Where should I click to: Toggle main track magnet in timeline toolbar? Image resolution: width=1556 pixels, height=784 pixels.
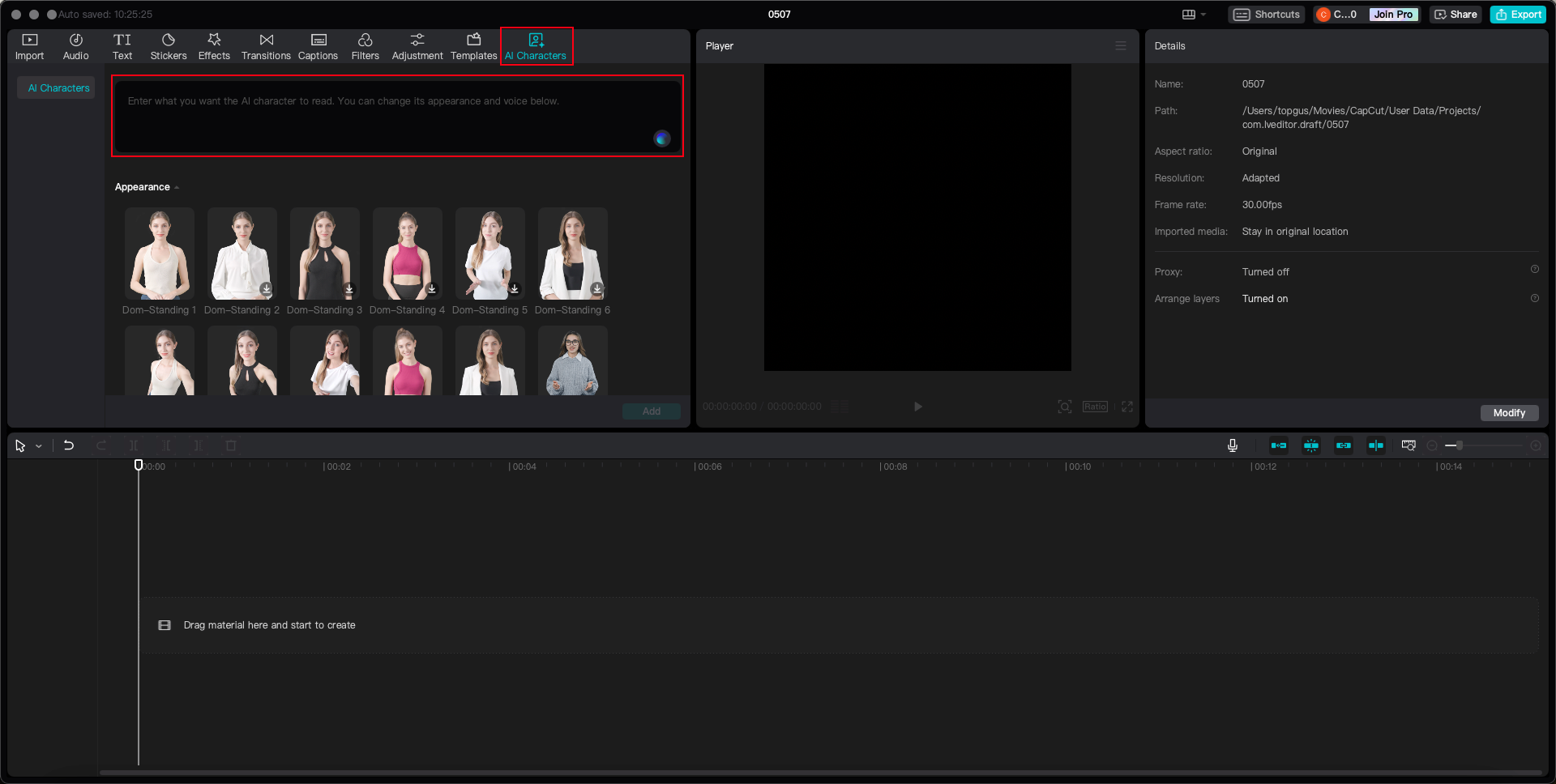(x=1279, y=445)
